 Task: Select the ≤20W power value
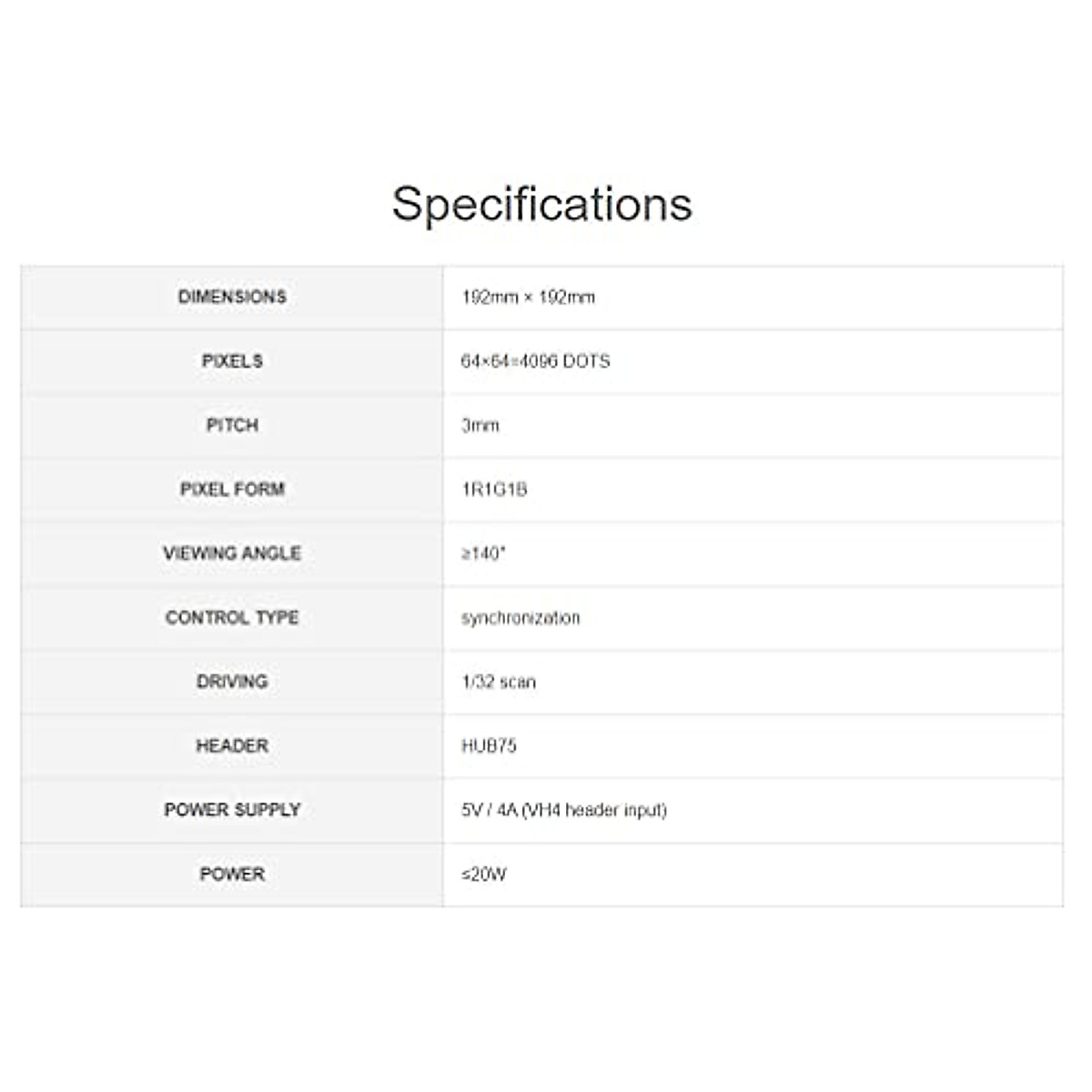click(484, 875)
